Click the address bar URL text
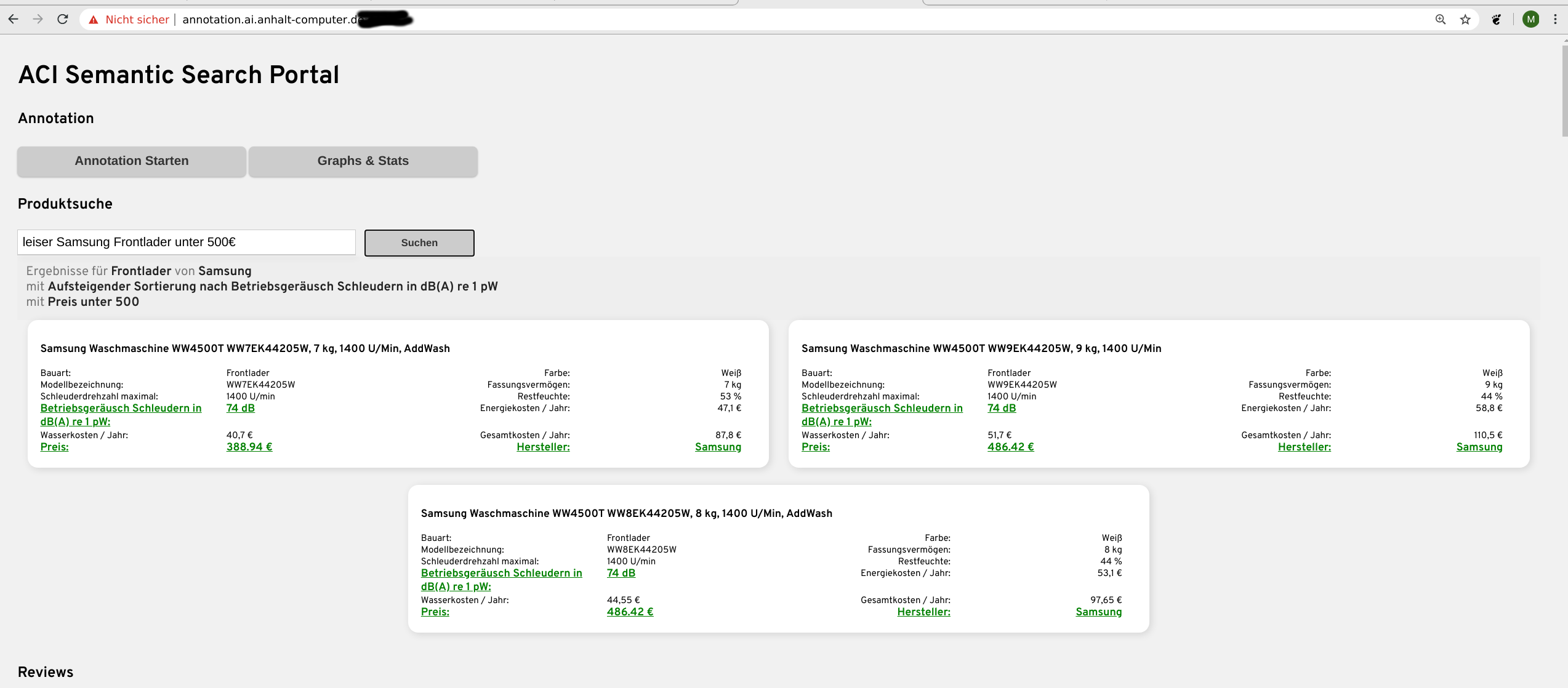This screenshot has height=688, width=1568. (x=271, y=20)
